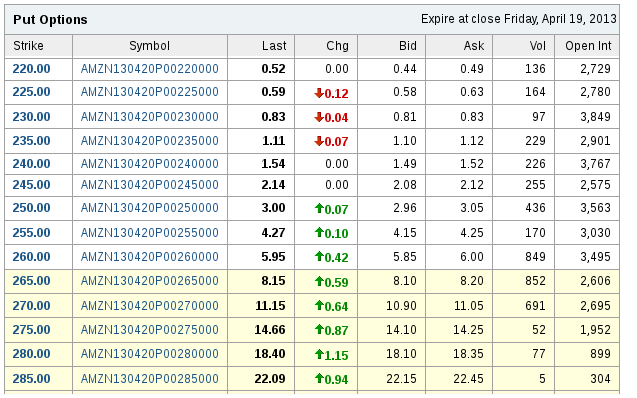Open the 230.00 strike price link

coord(31,117)
